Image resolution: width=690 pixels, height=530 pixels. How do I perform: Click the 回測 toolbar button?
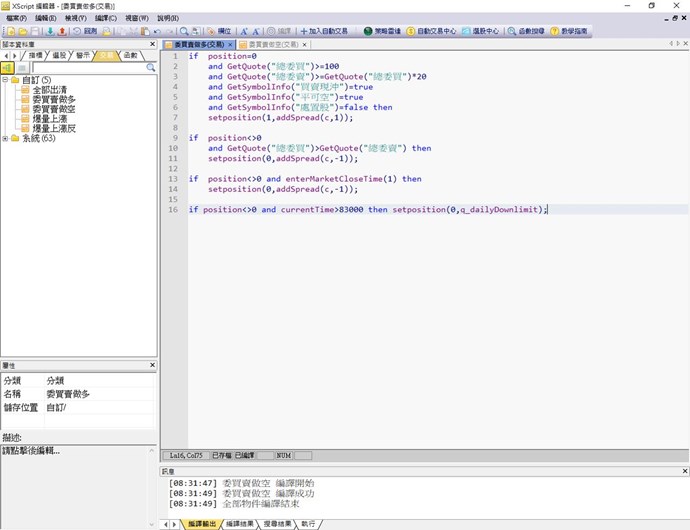[85, 31]
